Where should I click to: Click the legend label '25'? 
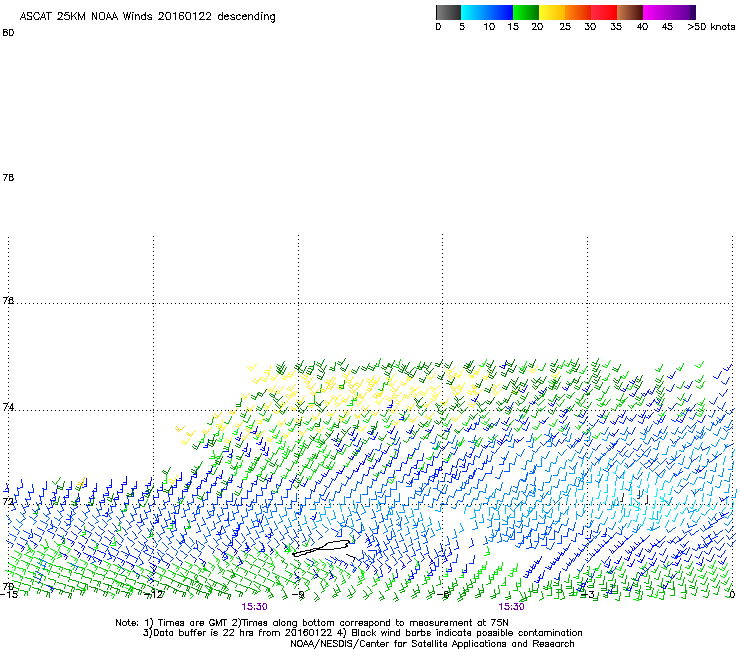565,27
